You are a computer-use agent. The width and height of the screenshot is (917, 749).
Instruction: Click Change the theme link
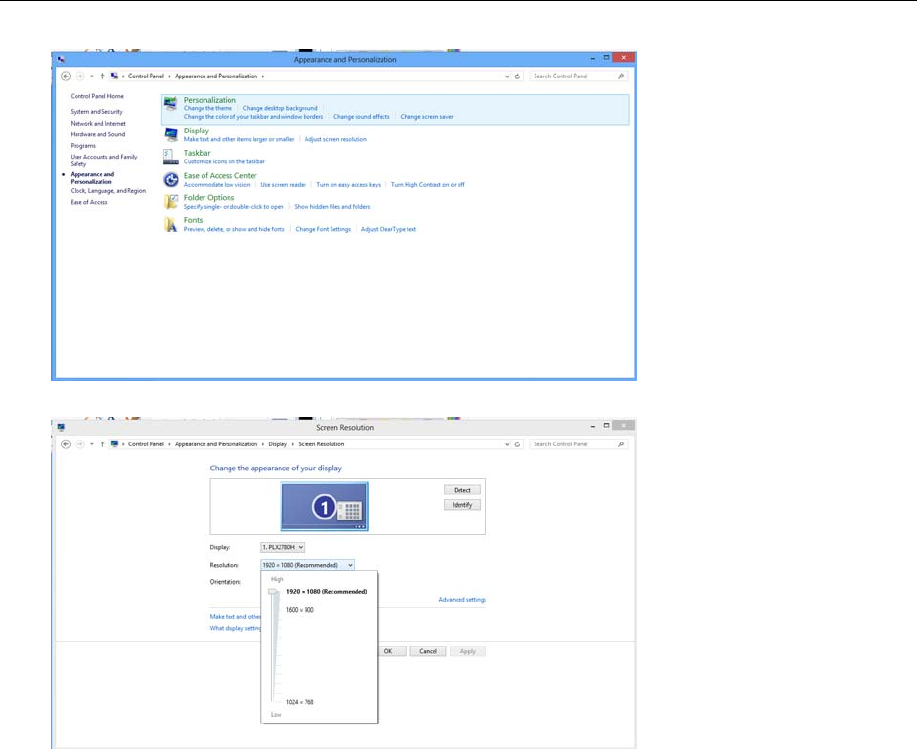click(x=208, y=108)
